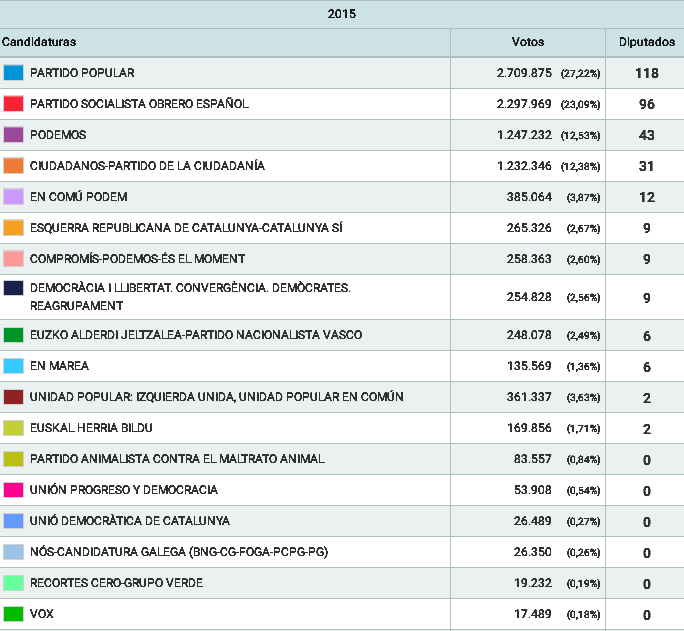The height and width of the screenshot is (631, 684).
Task: Click the percentage (23,09%)
Action: [x=581, y=104]
